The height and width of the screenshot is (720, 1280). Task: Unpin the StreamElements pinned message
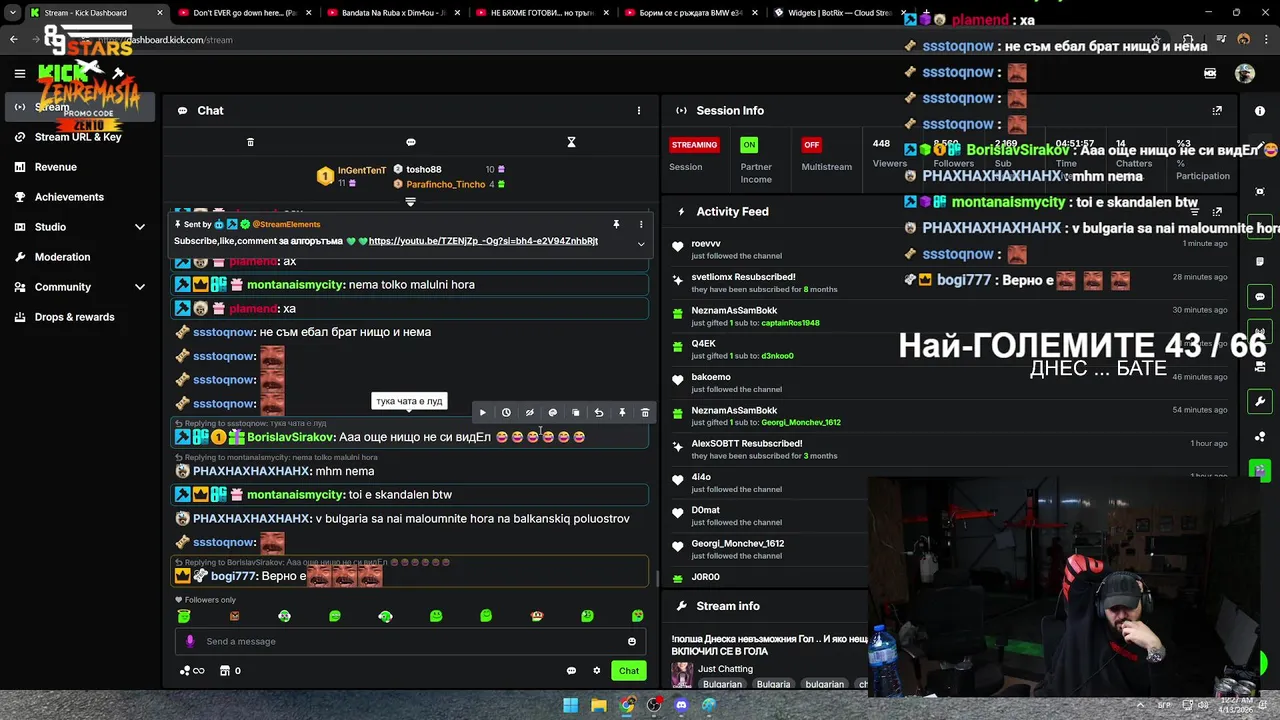click(x=616, y=224)
